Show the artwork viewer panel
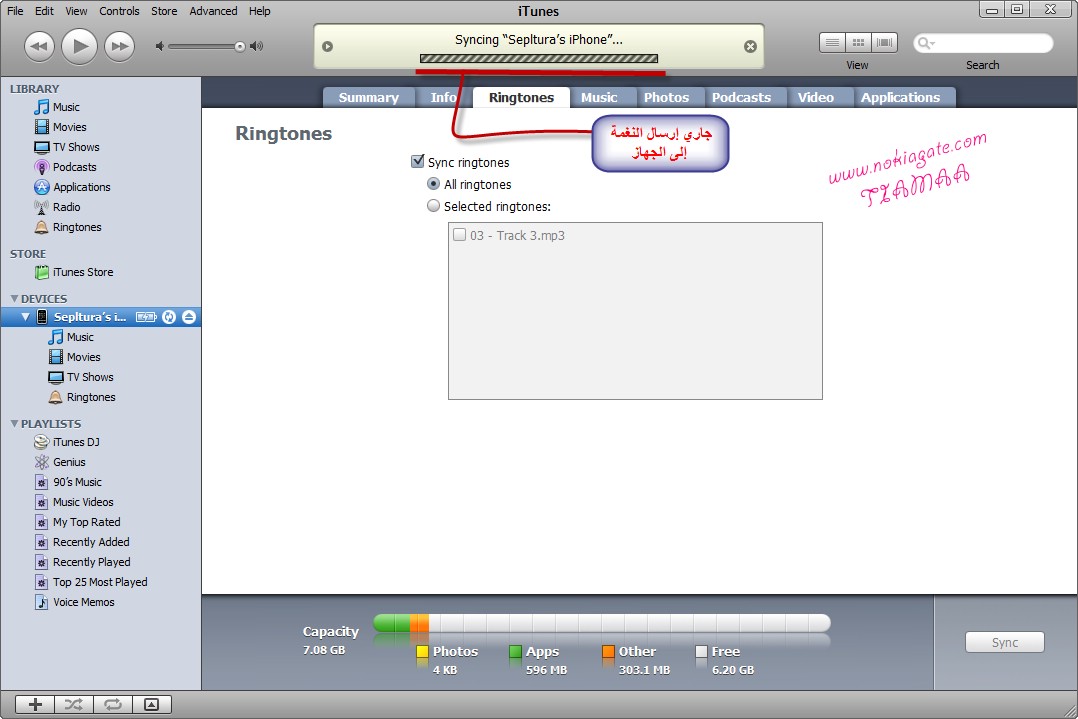 pyautogui.click(x=152, y=704)
